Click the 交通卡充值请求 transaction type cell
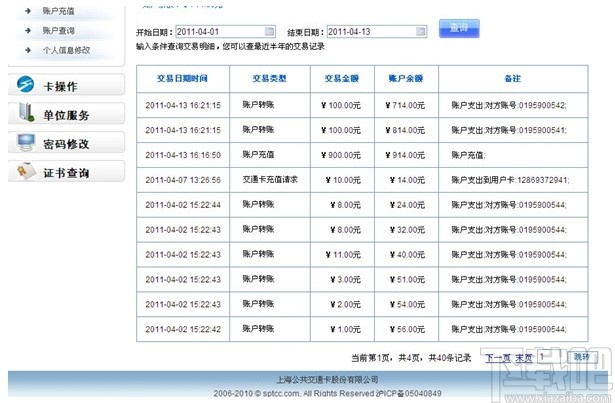Screen dimensions: 615x403 point(270,179)
